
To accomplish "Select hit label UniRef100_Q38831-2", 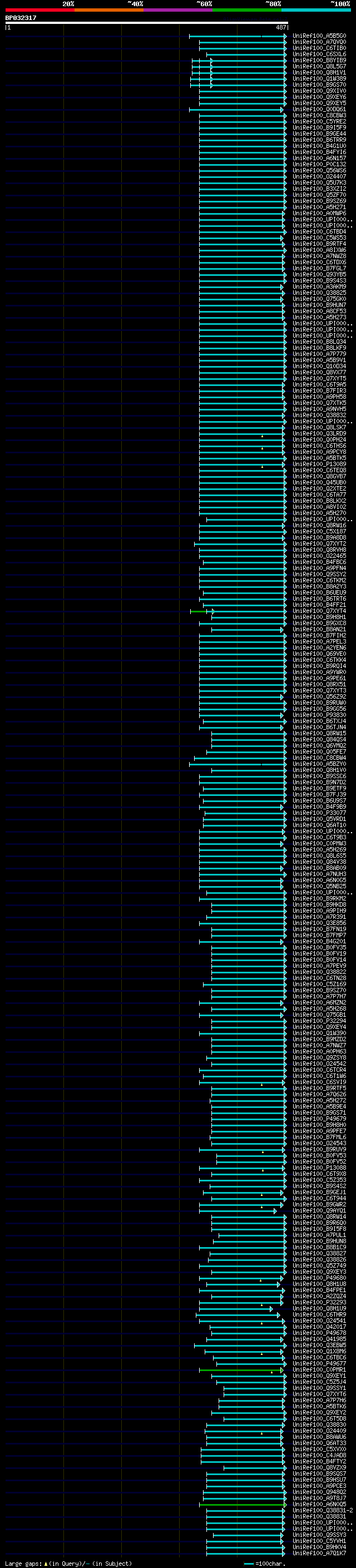I will click(323, 1511).
